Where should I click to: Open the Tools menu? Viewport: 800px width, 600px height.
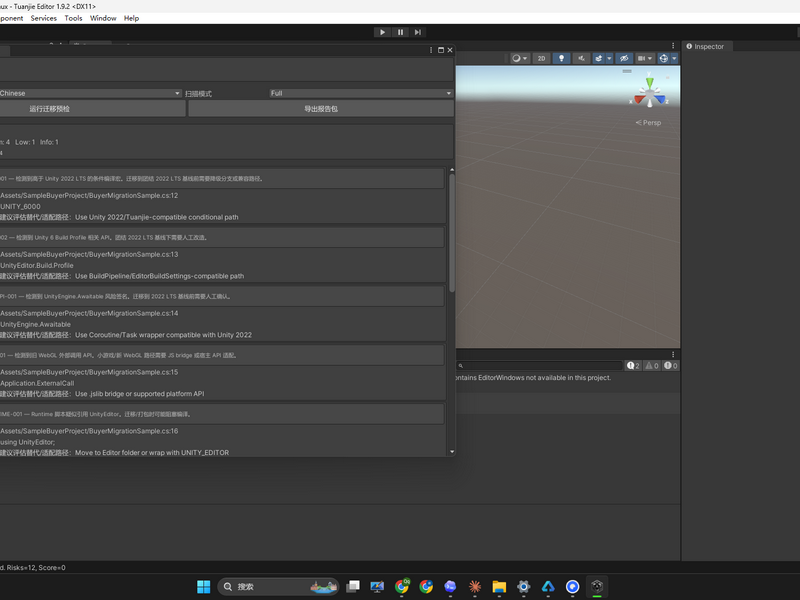pos(73,18)
